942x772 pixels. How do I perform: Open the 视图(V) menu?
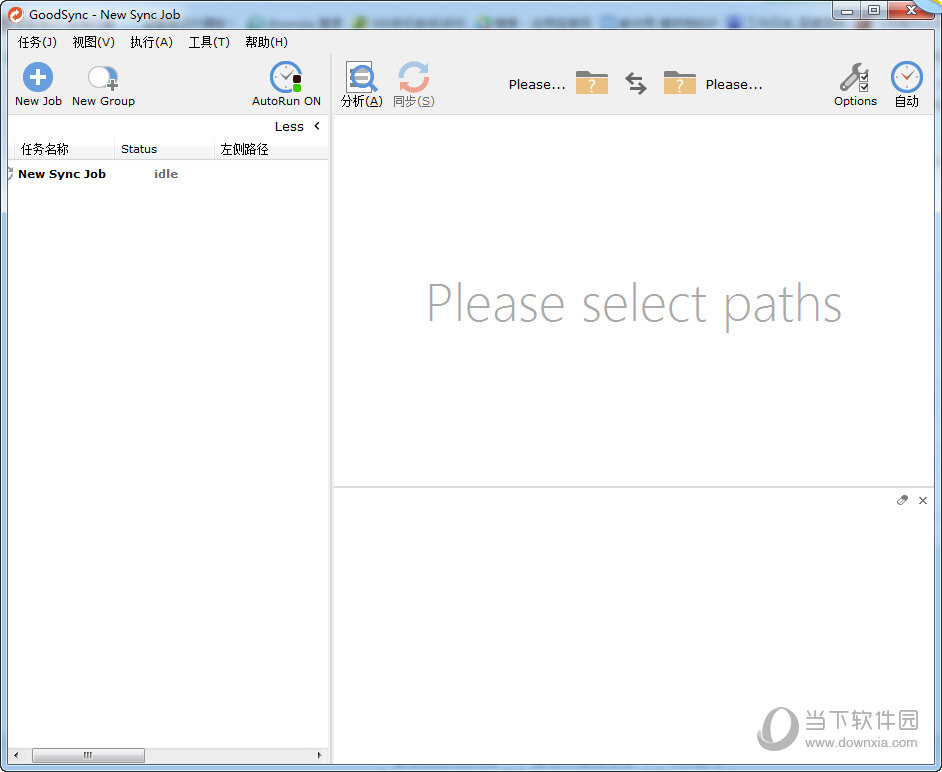93,42
